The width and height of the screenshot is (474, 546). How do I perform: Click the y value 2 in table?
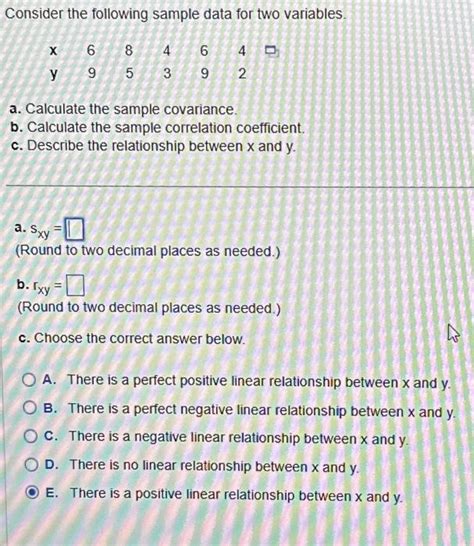pyautogui.click(x=242, y=74)
